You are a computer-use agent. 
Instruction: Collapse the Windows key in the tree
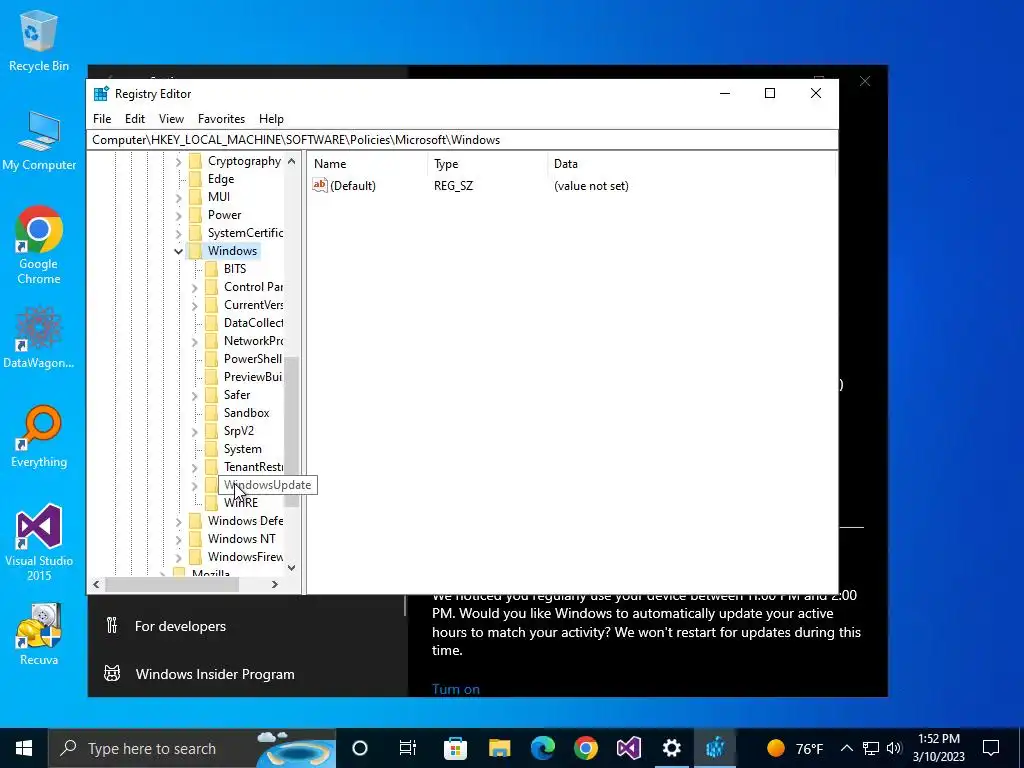click(x=178, y=251)
